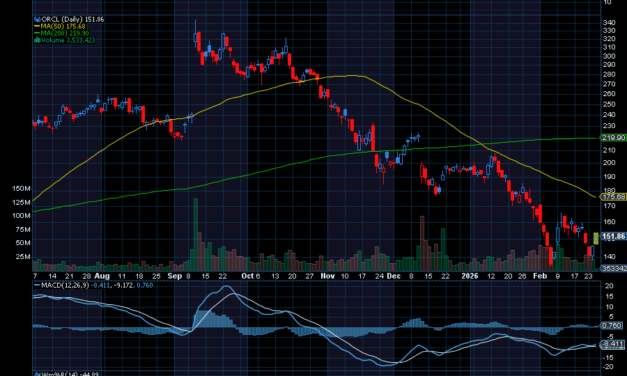
Task: Click the -20 level on the MACD axis
Action: point(609,367)
